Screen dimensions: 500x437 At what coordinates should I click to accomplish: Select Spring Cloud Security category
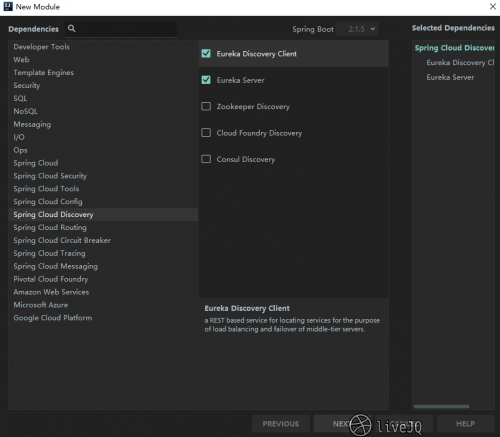point(103,176)
